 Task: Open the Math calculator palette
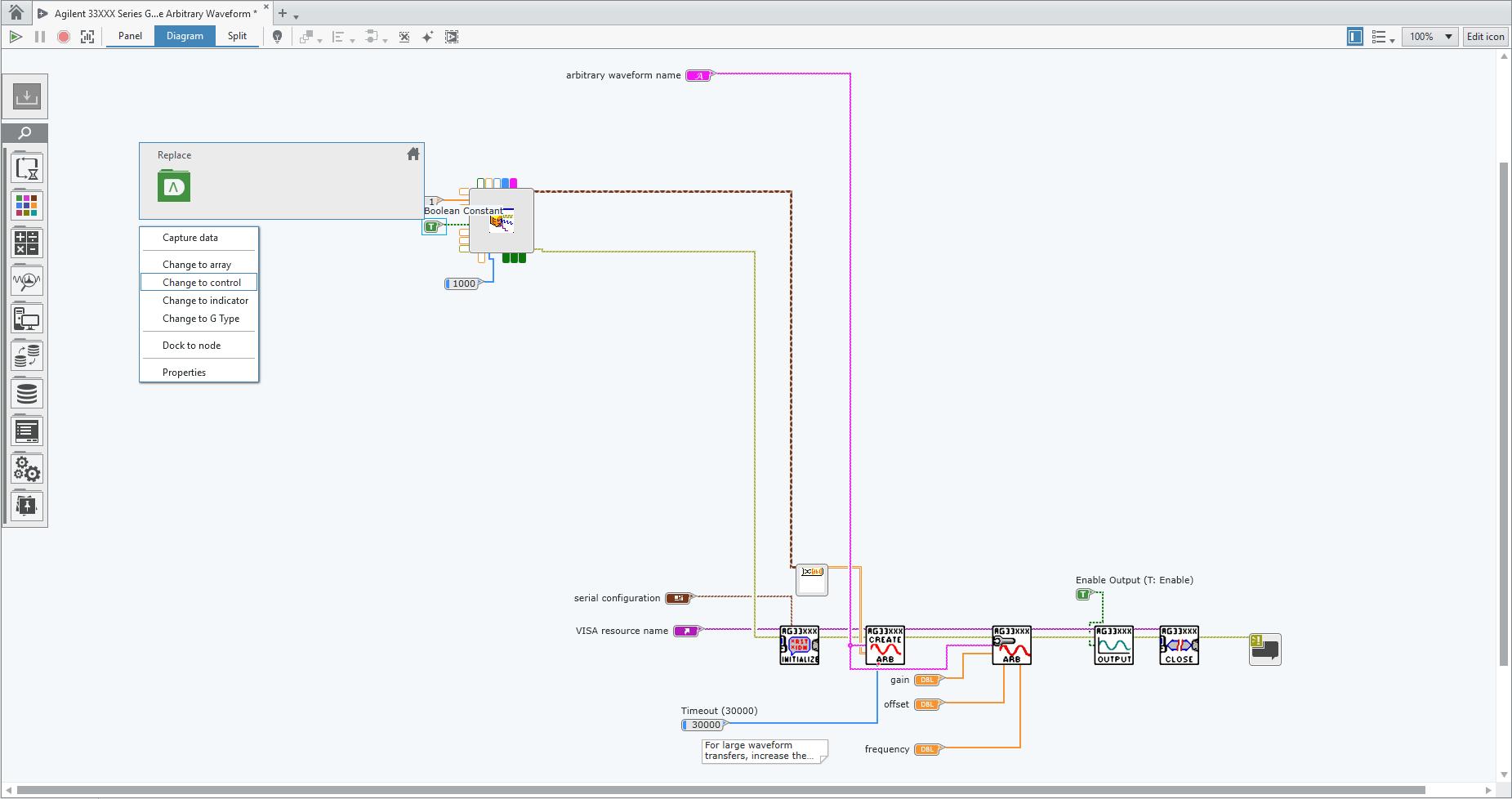27,243
